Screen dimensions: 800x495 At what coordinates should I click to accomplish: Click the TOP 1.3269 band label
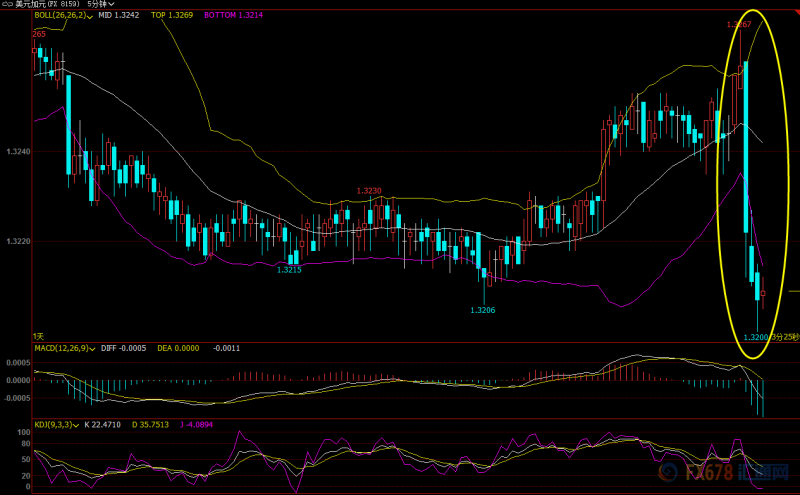point(172,15)
